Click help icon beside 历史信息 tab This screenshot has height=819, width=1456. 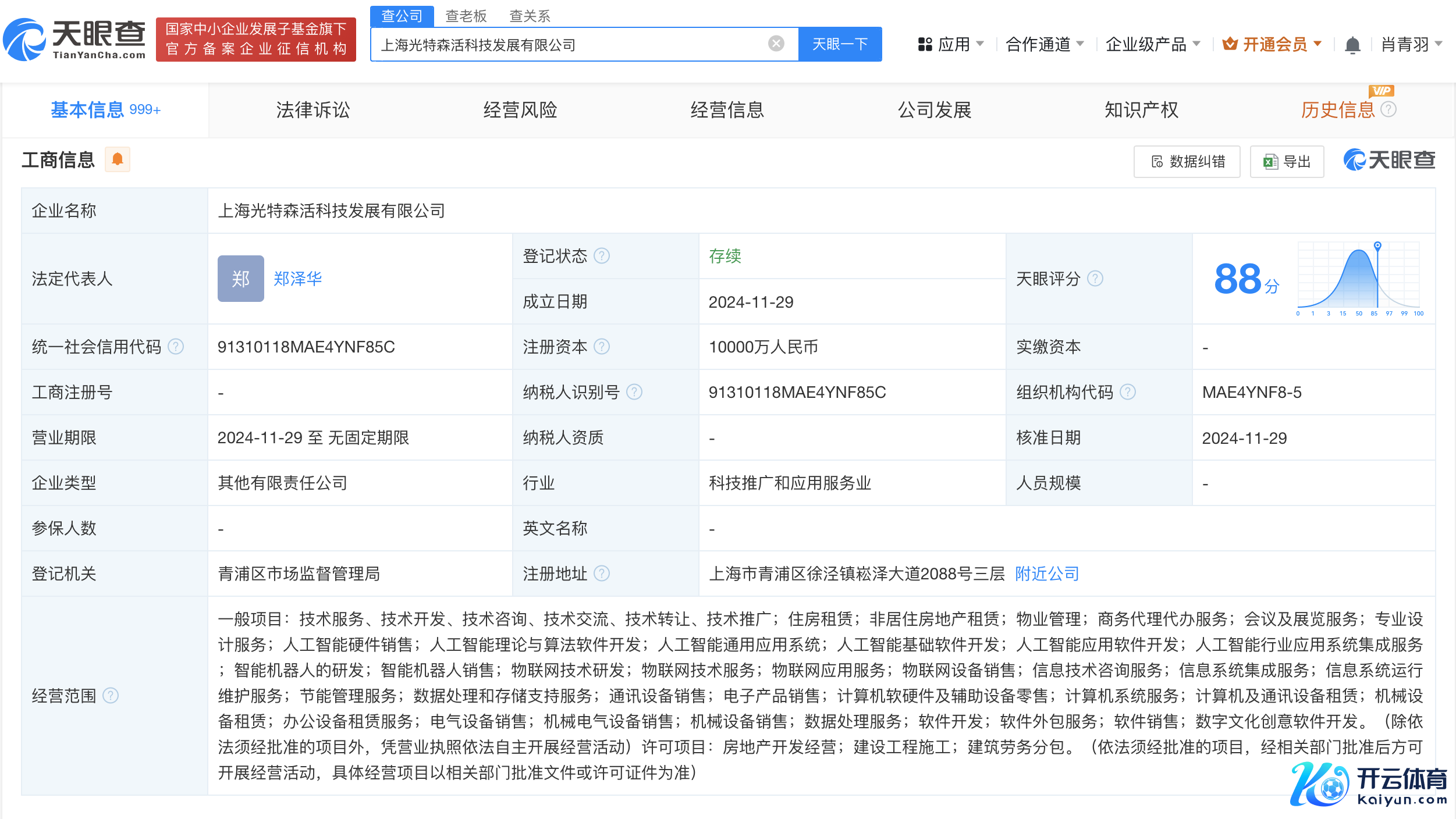click(1388, 109)
